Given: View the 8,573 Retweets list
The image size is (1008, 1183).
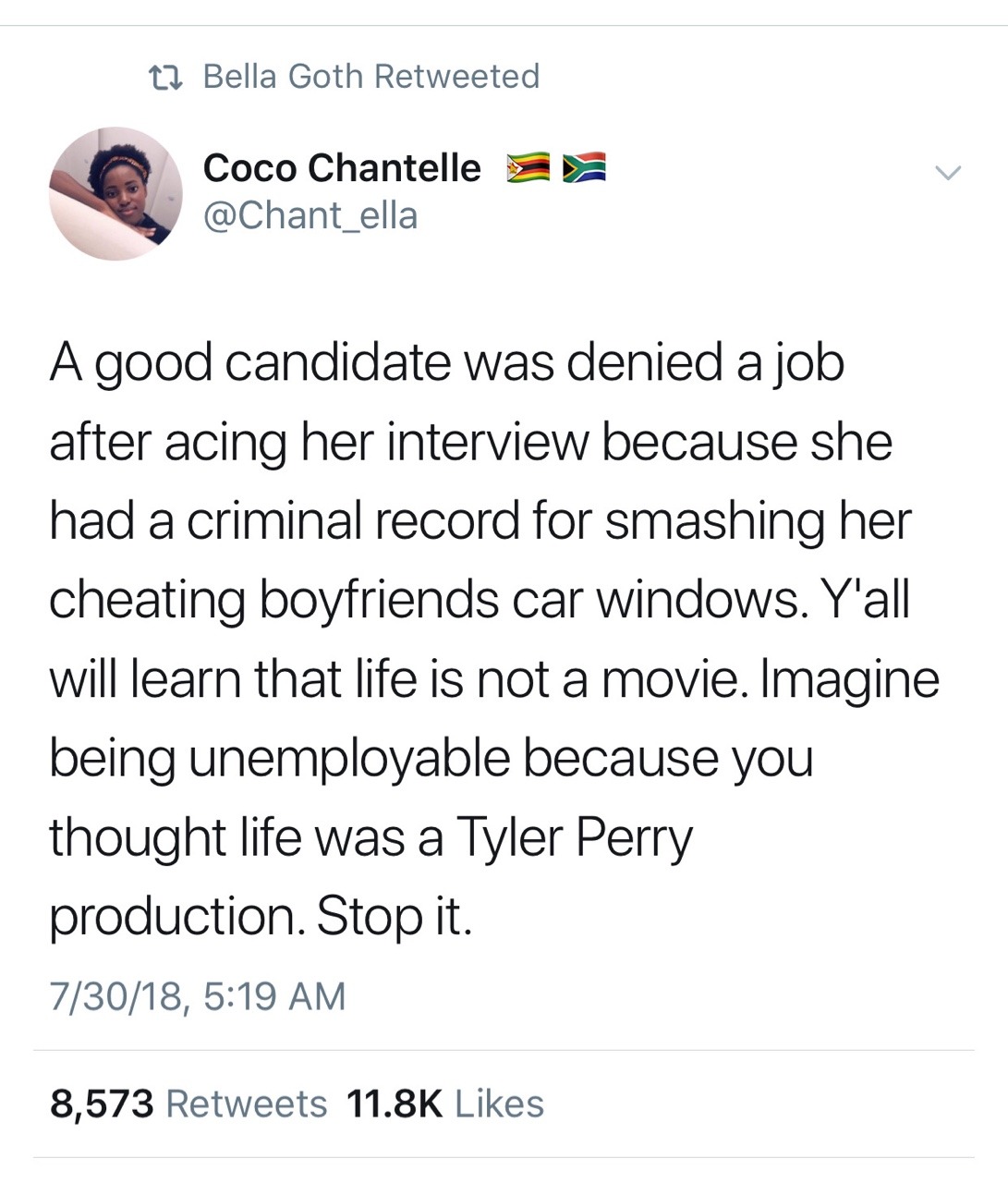Looking at the screenshot, I should click(x=188, y=1104).
